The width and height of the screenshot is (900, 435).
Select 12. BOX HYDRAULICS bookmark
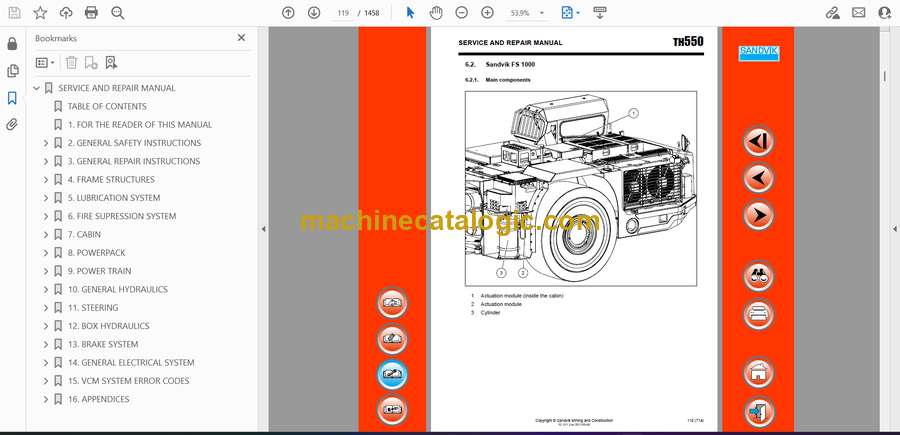pyautogui.click(x=108, y=326)
